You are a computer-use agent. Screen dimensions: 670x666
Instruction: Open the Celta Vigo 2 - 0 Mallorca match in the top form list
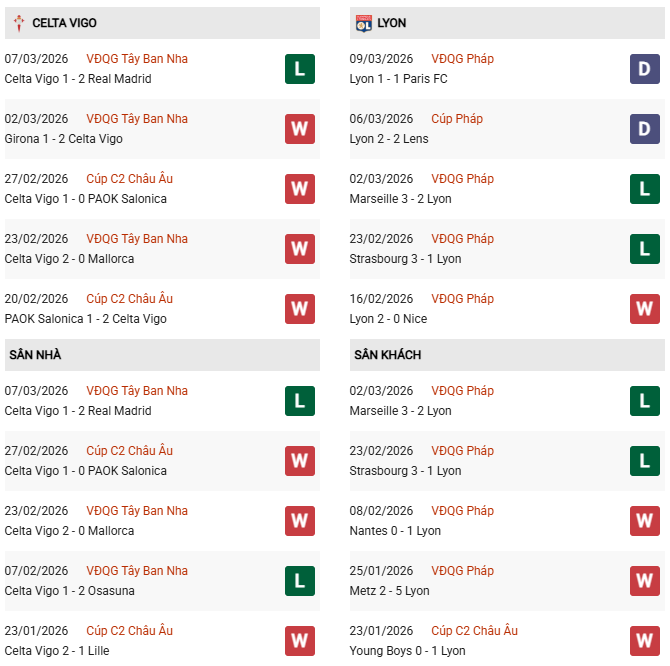tap(69, 259)
